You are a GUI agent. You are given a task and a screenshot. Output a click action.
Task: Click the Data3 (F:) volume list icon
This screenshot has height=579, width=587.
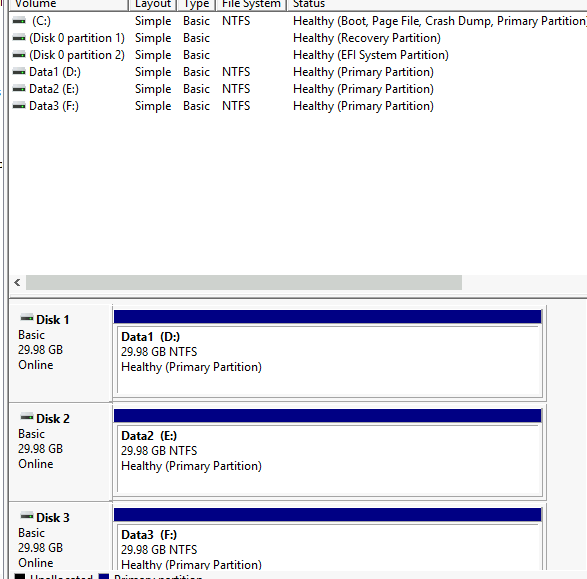(x=19, y=106)
